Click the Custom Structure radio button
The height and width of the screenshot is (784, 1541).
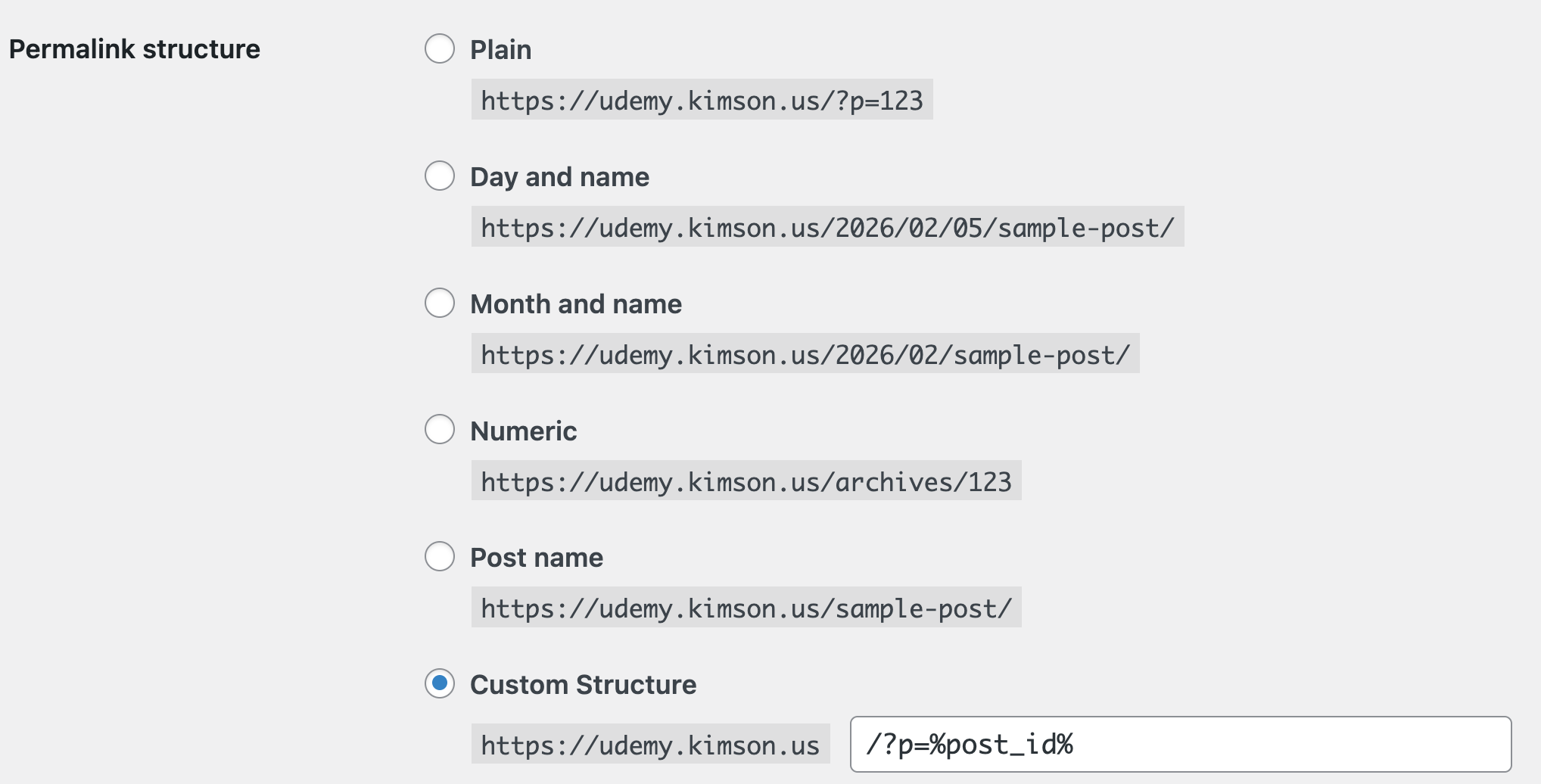[439, 684]
